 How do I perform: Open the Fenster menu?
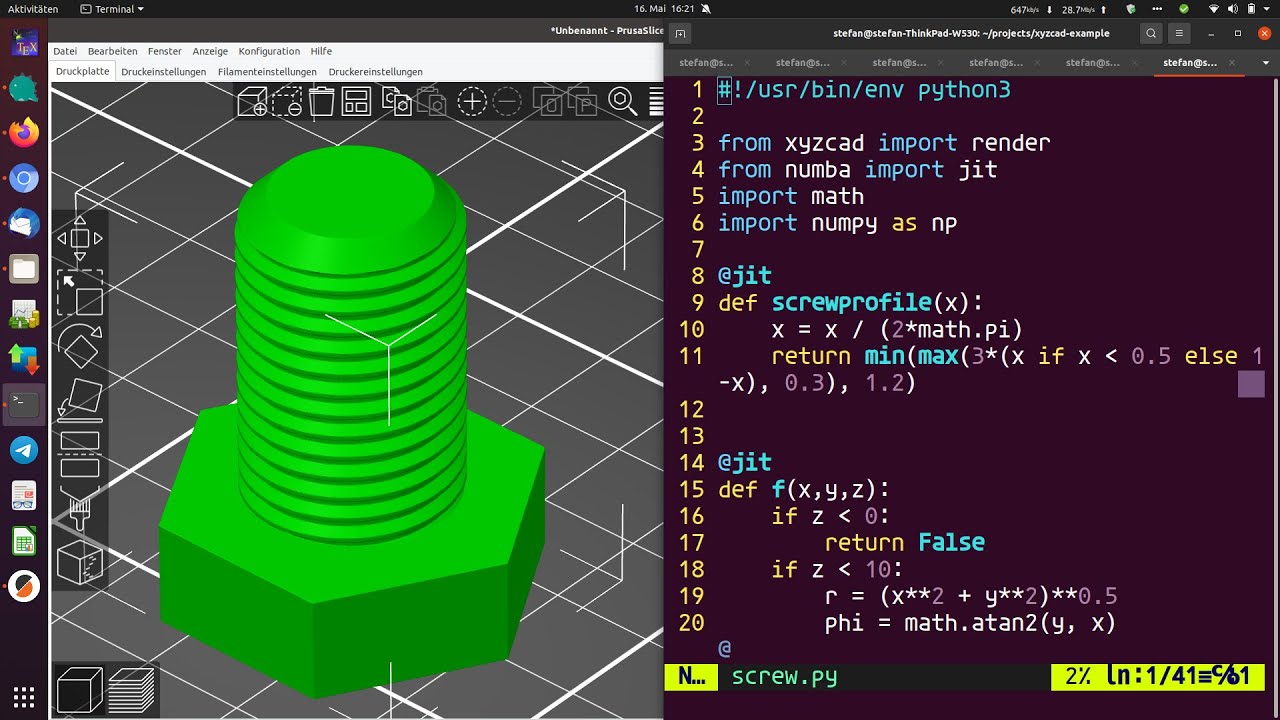(x=165, y=51)
